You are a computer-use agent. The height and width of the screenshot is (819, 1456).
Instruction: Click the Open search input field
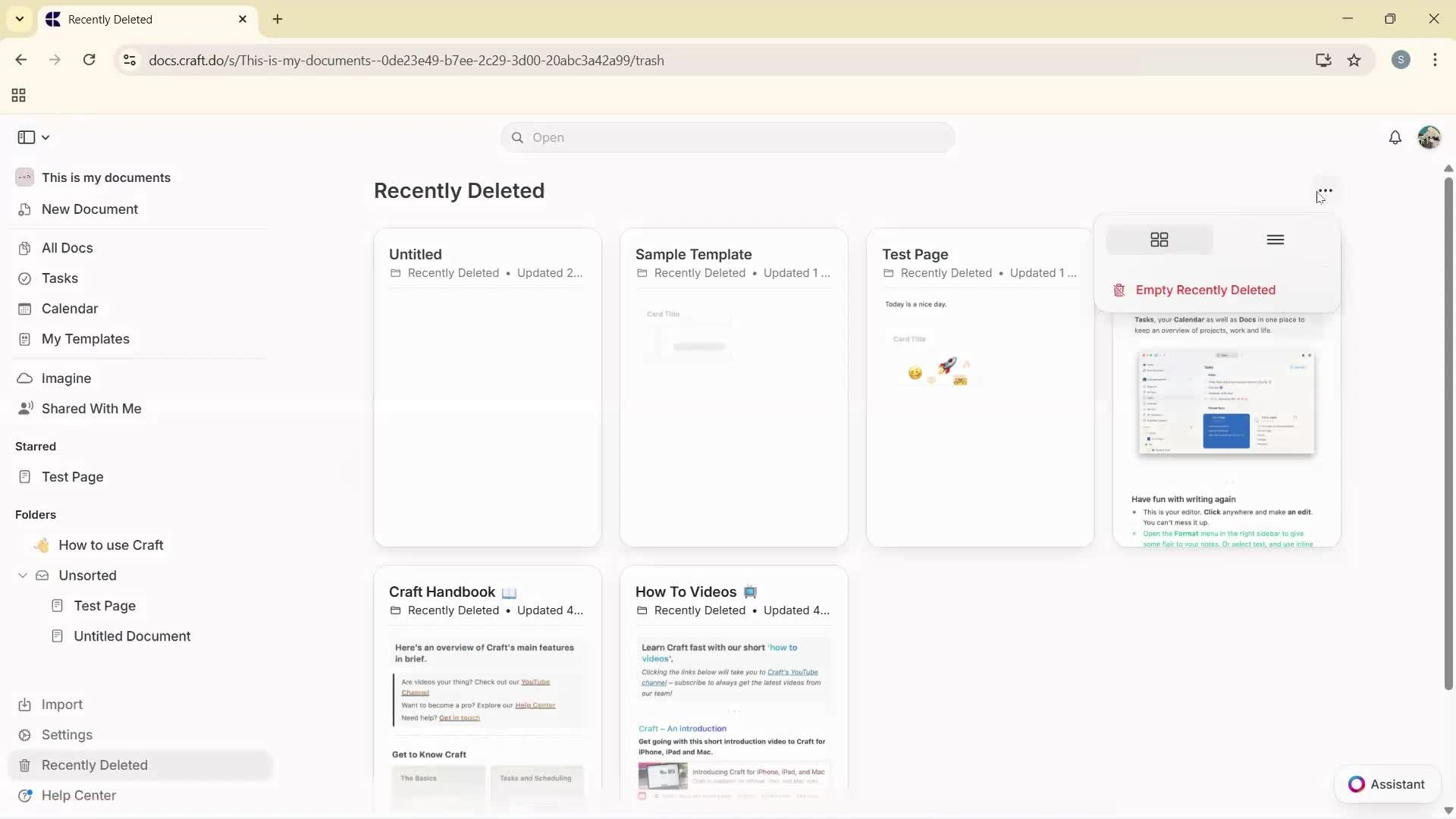pyautogui.click(x=728, y=137)
